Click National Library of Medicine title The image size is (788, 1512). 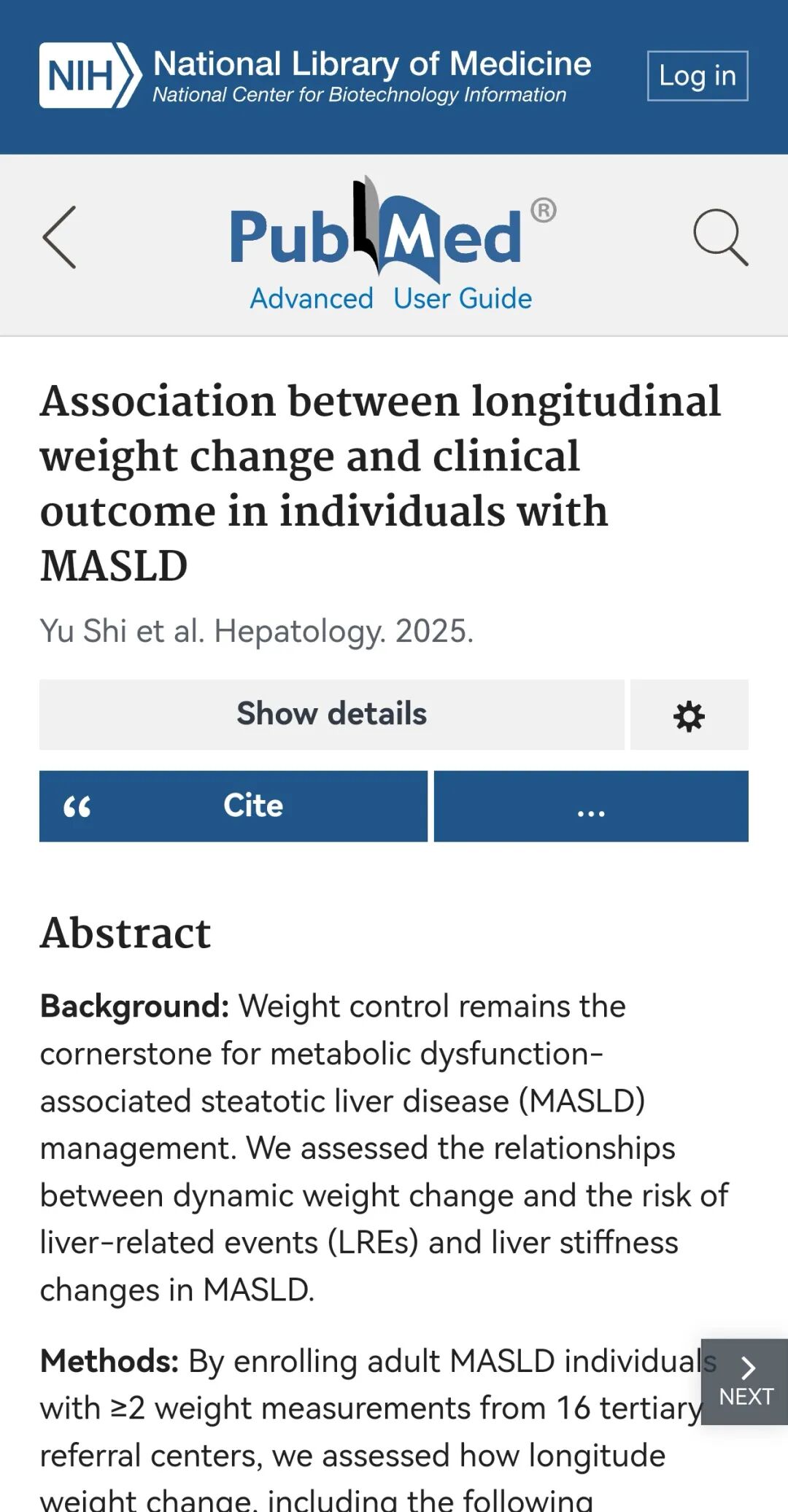coord(372,64)
